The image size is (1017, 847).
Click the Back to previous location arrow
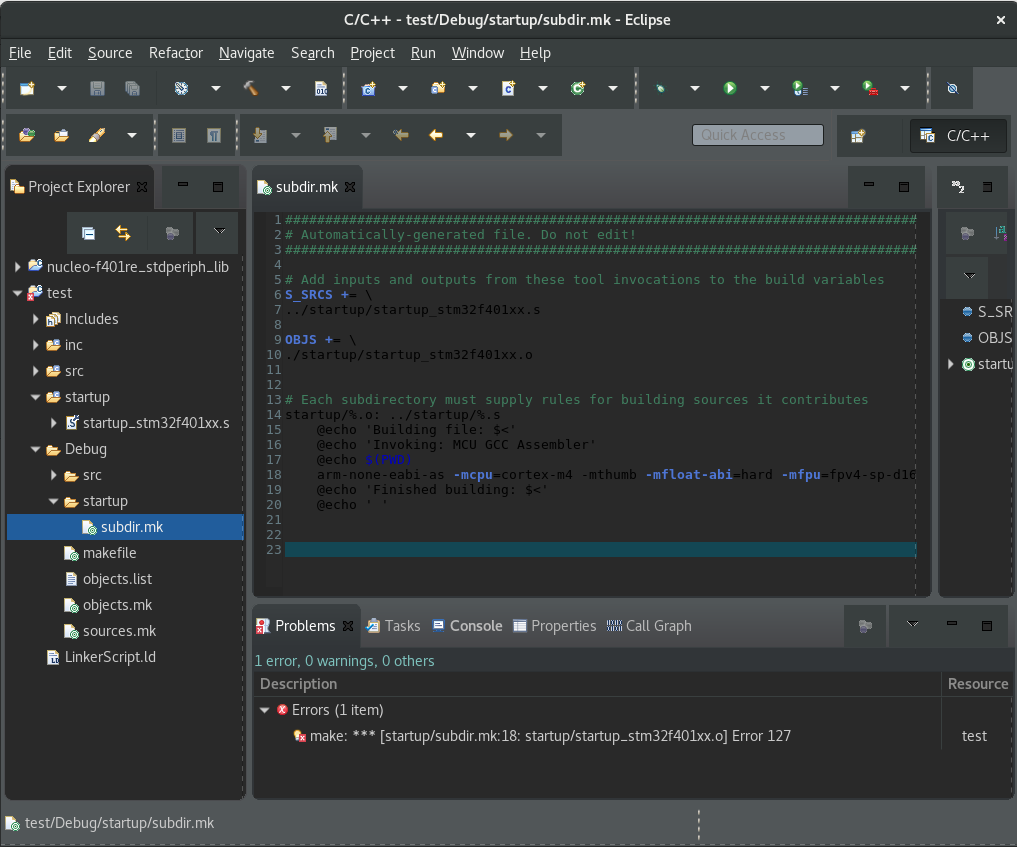pyautogui.click(x=436, y=135)
